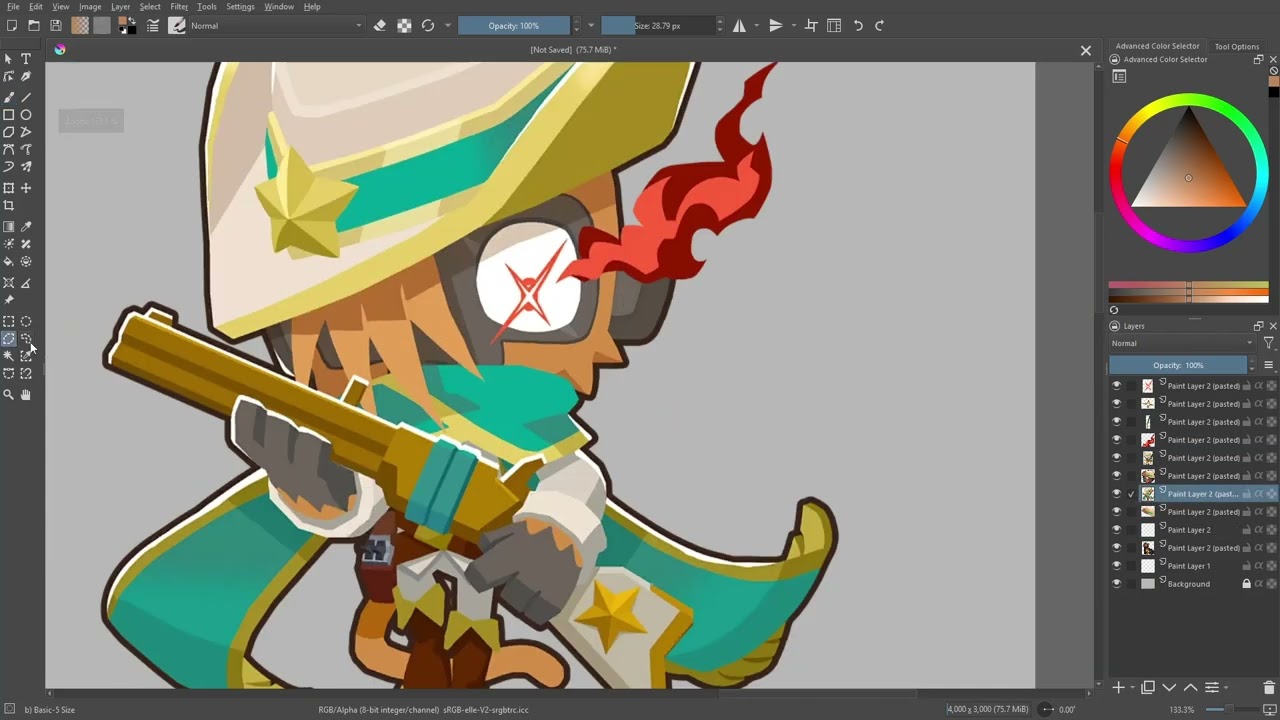Activate the Zoom tool
Viewport: 1280px width, 720px height.
(x=9, y=395)
